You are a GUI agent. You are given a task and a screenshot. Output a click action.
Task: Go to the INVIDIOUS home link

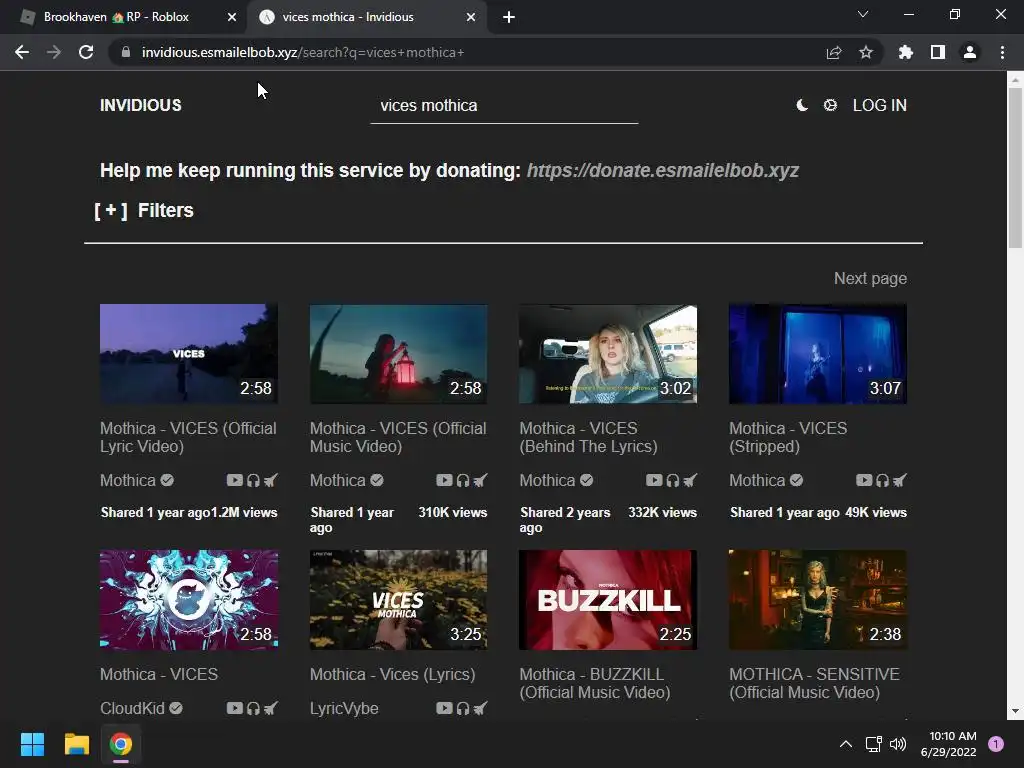(x=140, y=105)
